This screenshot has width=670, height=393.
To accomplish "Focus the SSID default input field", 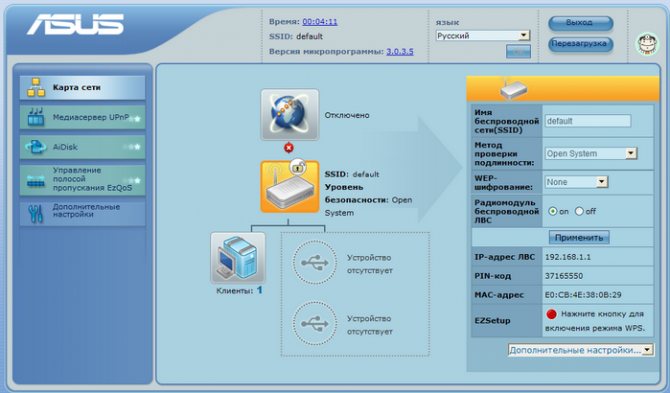I will (588, 121).
